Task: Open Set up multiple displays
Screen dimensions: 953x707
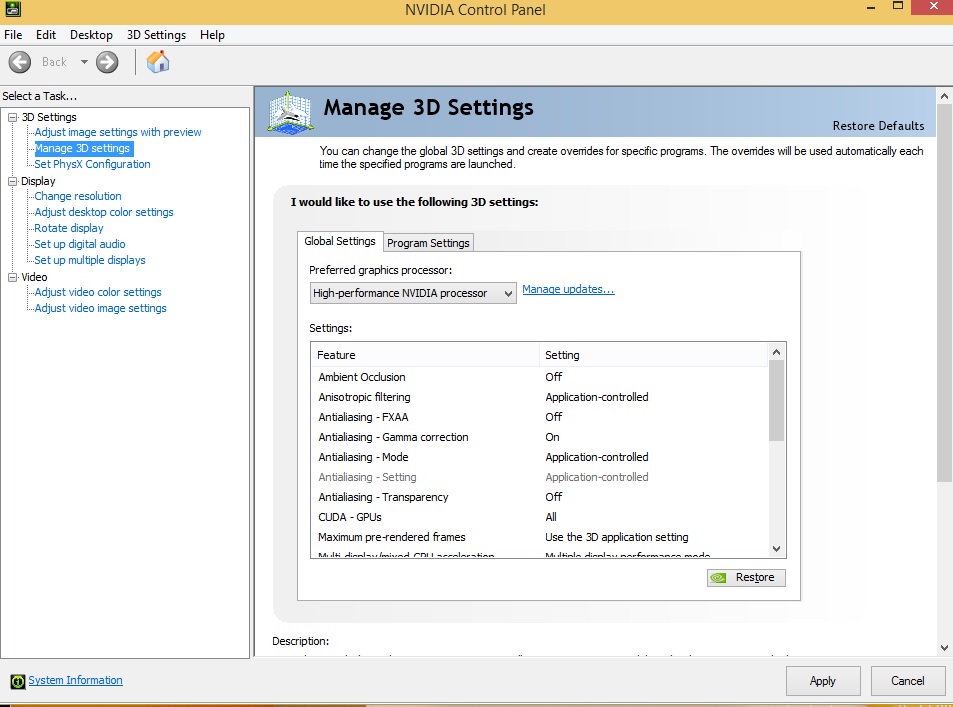Action: click(x=90, y=260)
